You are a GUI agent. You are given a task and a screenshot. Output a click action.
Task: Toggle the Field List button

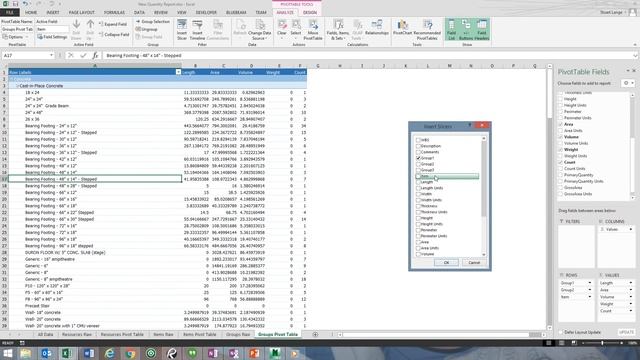(451, 29)
